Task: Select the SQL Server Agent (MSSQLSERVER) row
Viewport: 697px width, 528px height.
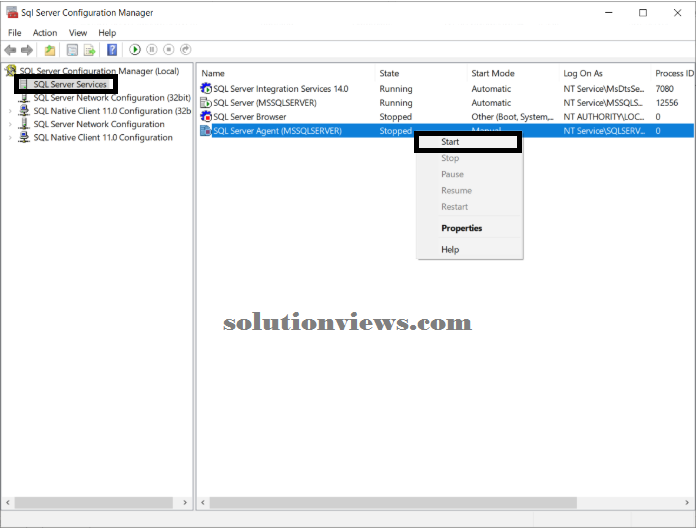Action: 446,131
